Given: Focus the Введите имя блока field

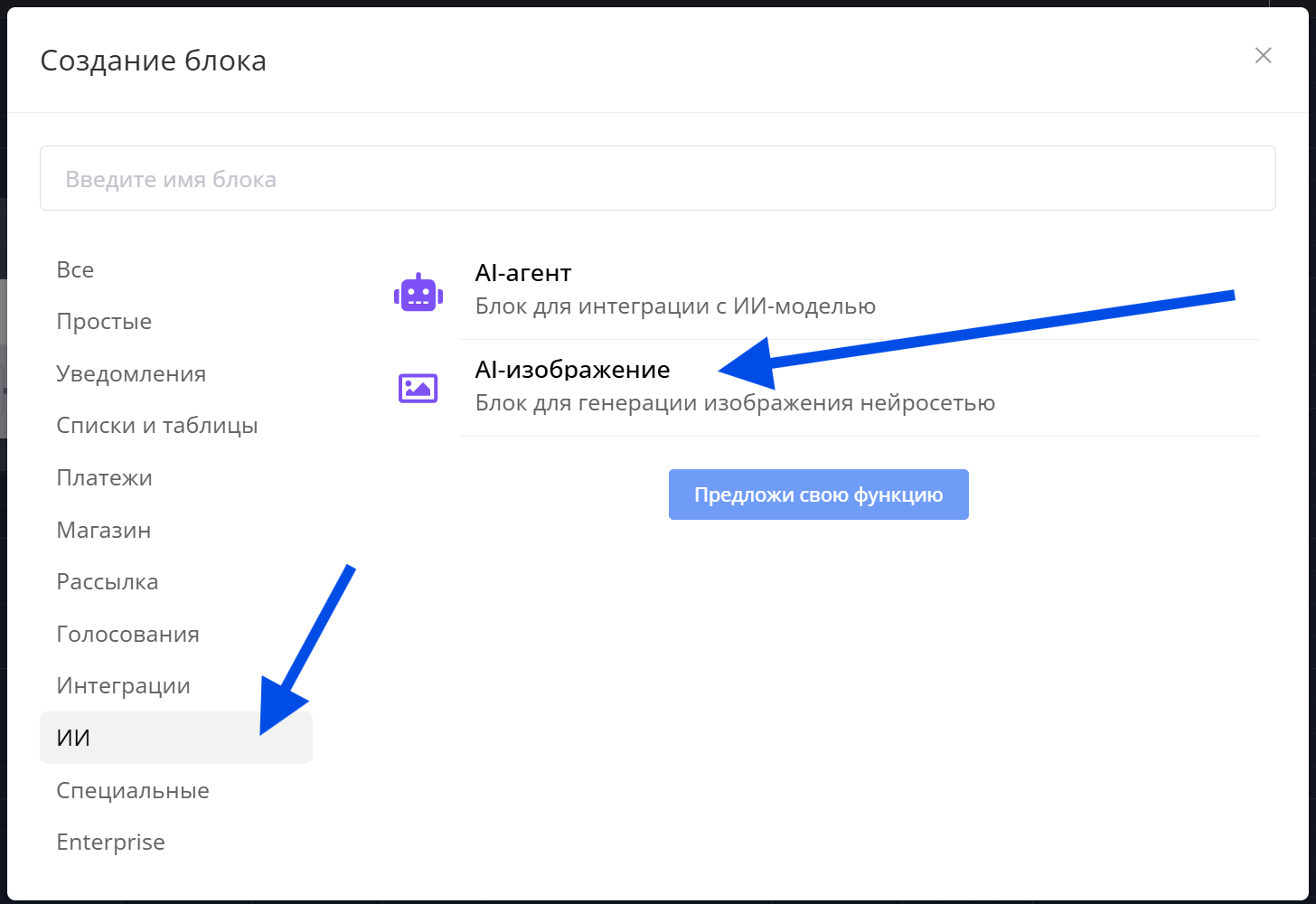Looking at the screenshot, I should (x=658, y=178).
